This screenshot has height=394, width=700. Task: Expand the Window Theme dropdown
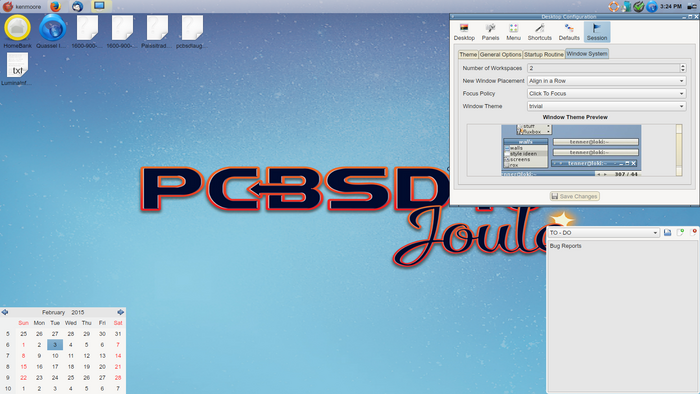coord(606,106)
